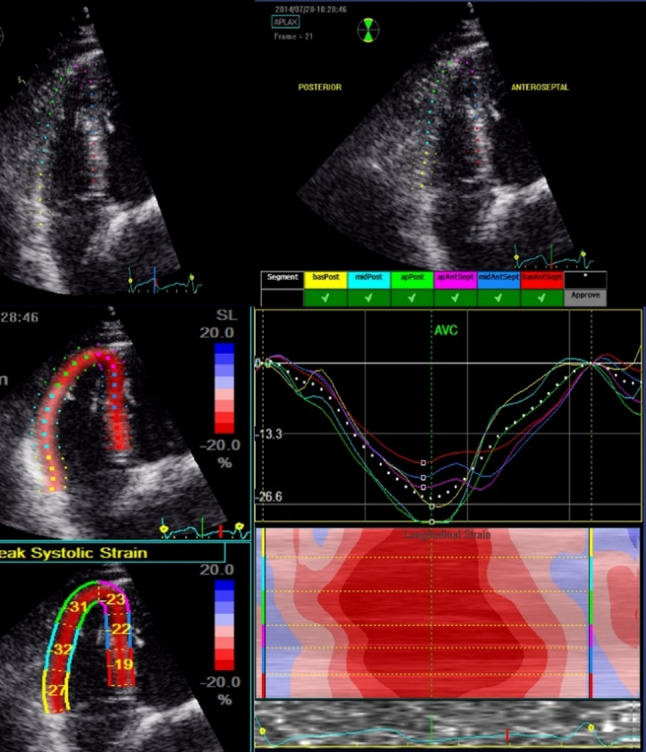Image resolution: width=646 pixels, height=752 pixels.
Task: Select the cyan midPost segment header
Action: (x=368, y=280)
